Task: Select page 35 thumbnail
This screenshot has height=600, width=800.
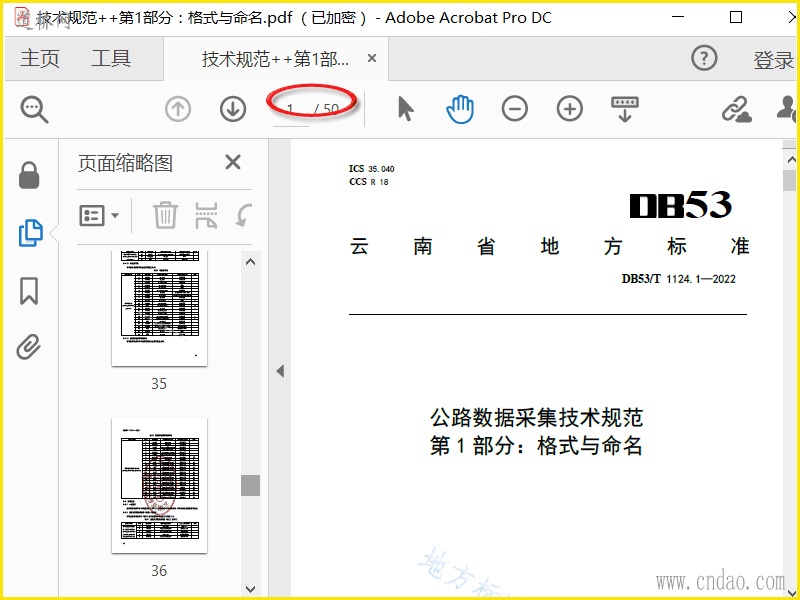Action: point(160,308)
